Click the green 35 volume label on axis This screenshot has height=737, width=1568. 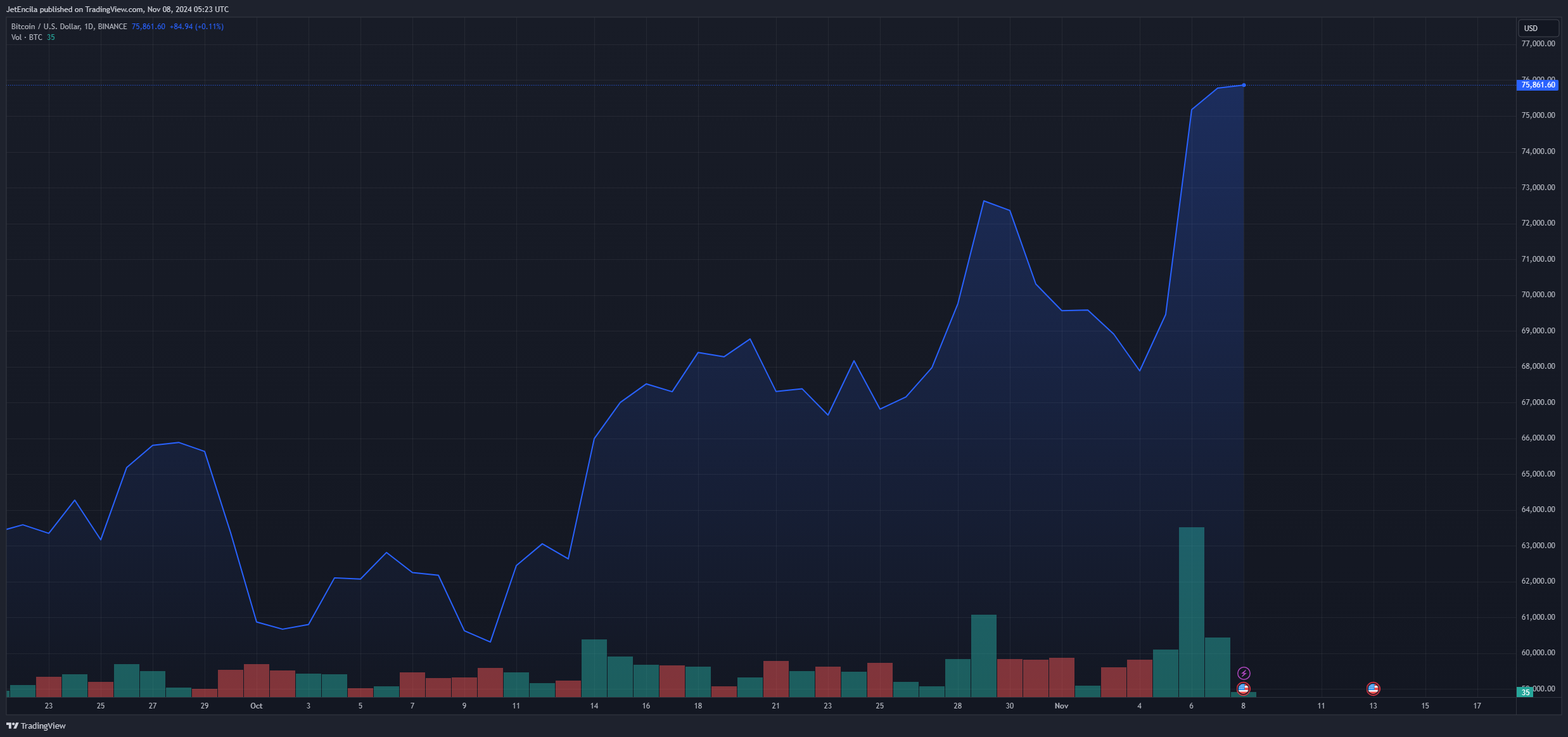(1526, 693)
